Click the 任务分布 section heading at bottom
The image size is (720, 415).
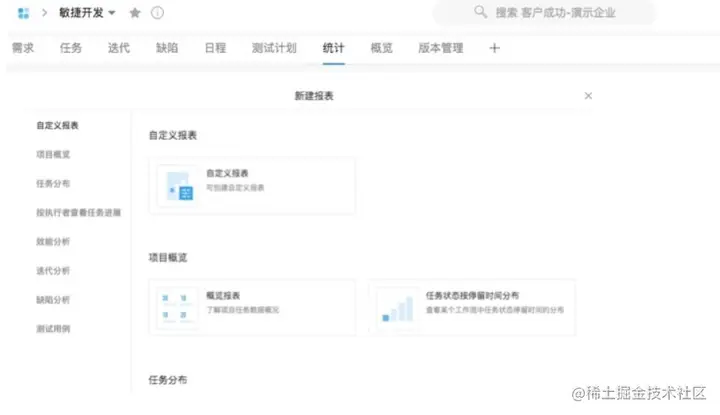168,380
